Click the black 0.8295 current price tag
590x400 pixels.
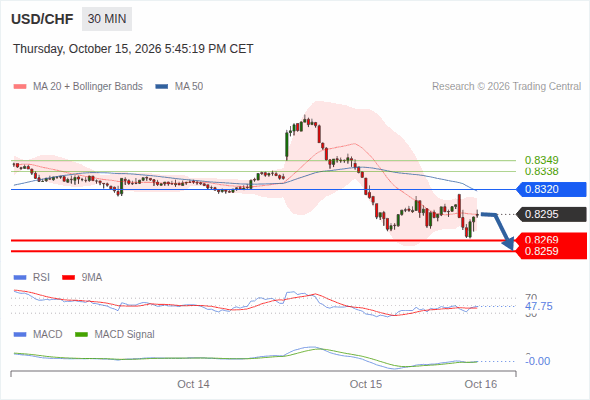pyautogui.click(x=551, y=214)
